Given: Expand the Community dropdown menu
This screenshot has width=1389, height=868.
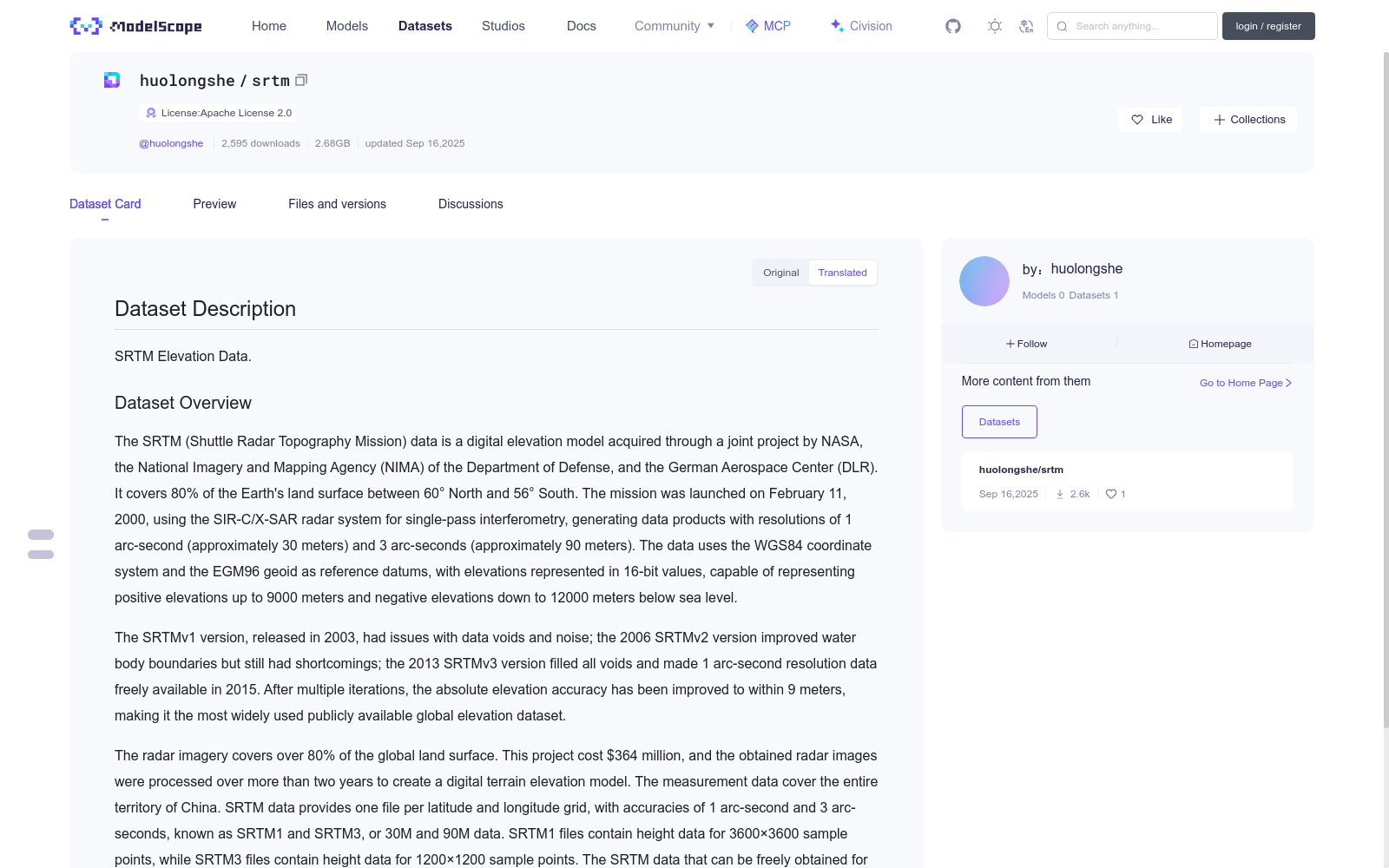Looking at the screenshot, I should [x=675, y=26].
